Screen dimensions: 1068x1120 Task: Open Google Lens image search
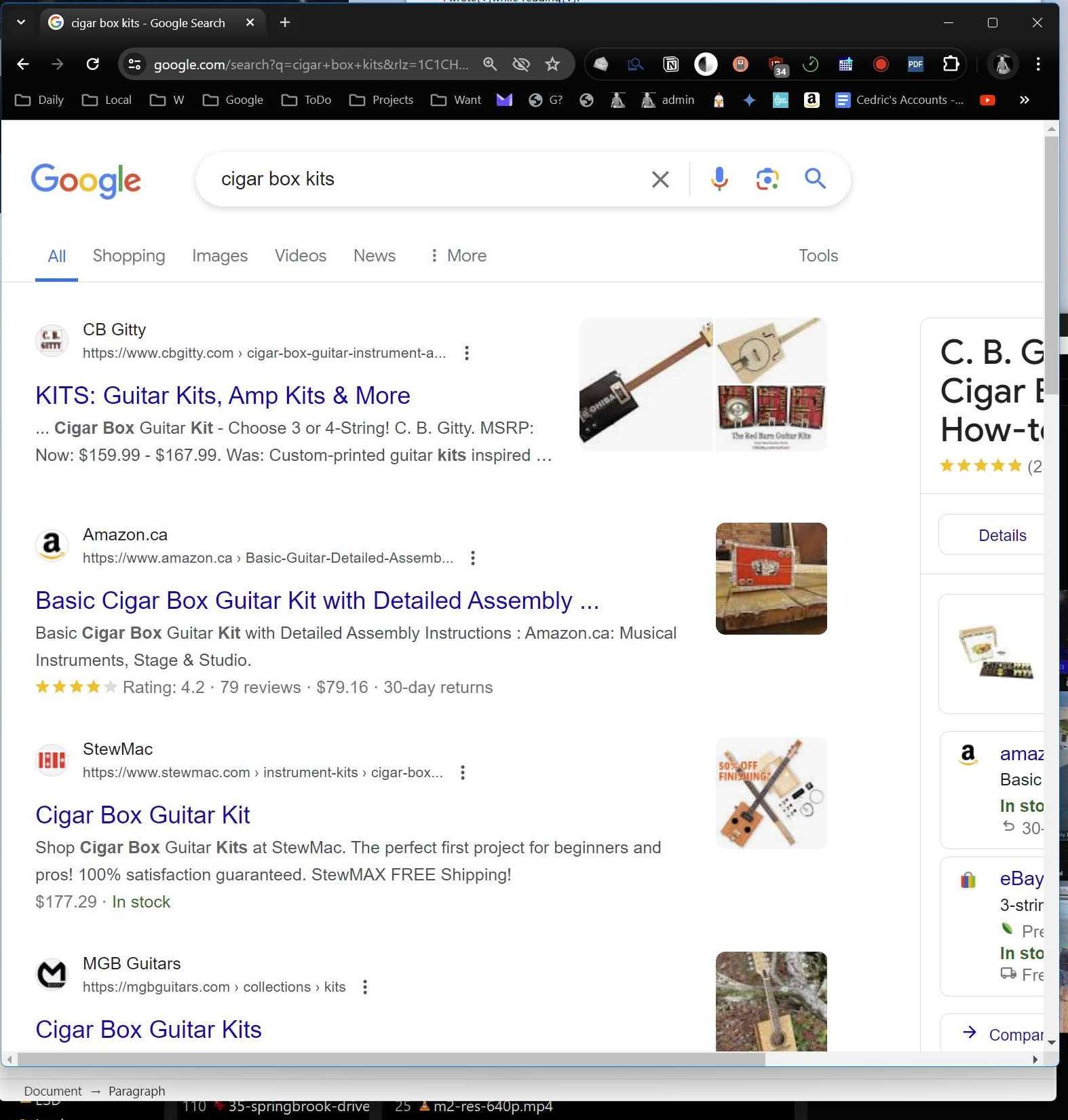(767, 179)
